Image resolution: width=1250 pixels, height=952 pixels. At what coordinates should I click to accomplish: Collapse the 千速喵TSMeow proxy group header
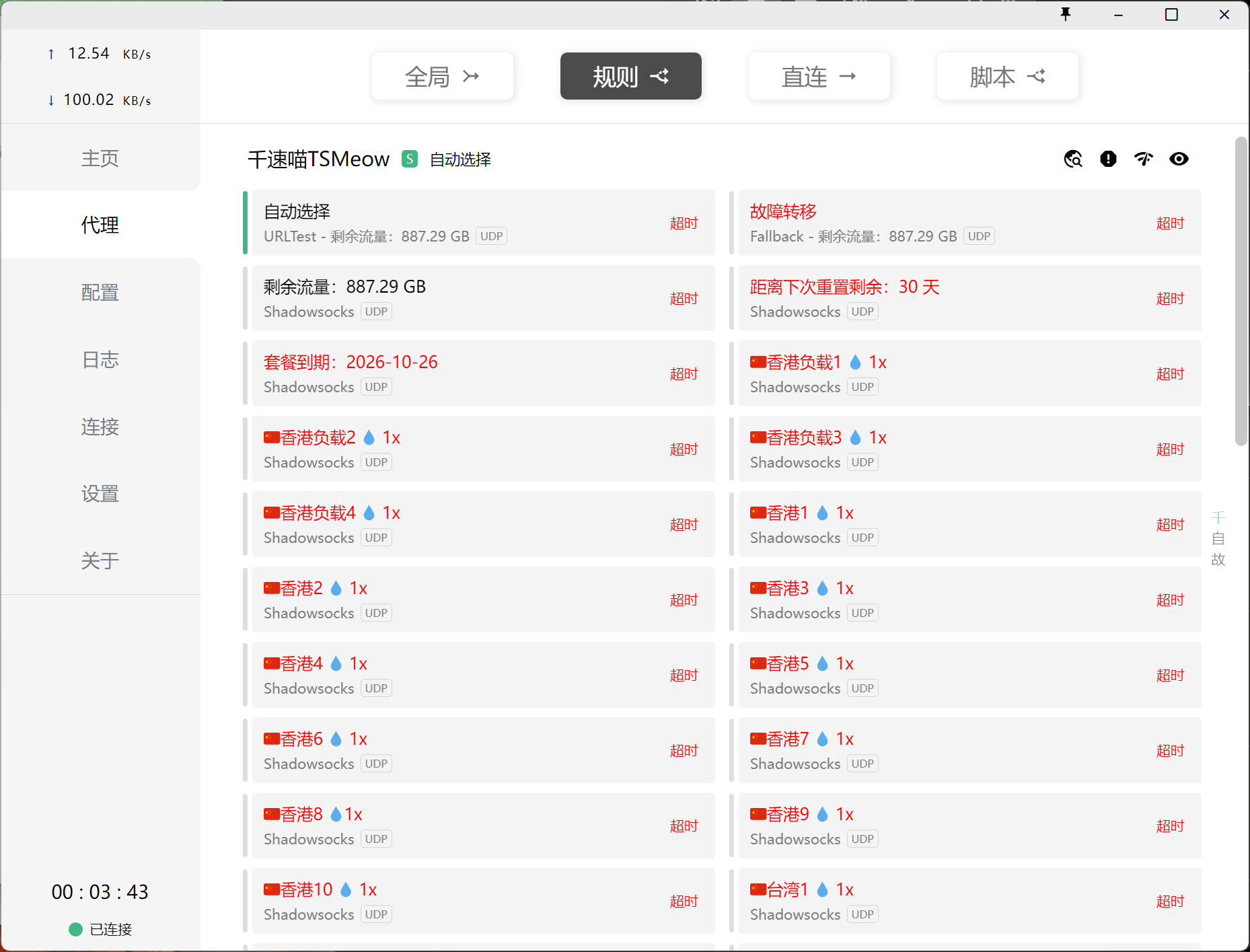tap(318, 159)
